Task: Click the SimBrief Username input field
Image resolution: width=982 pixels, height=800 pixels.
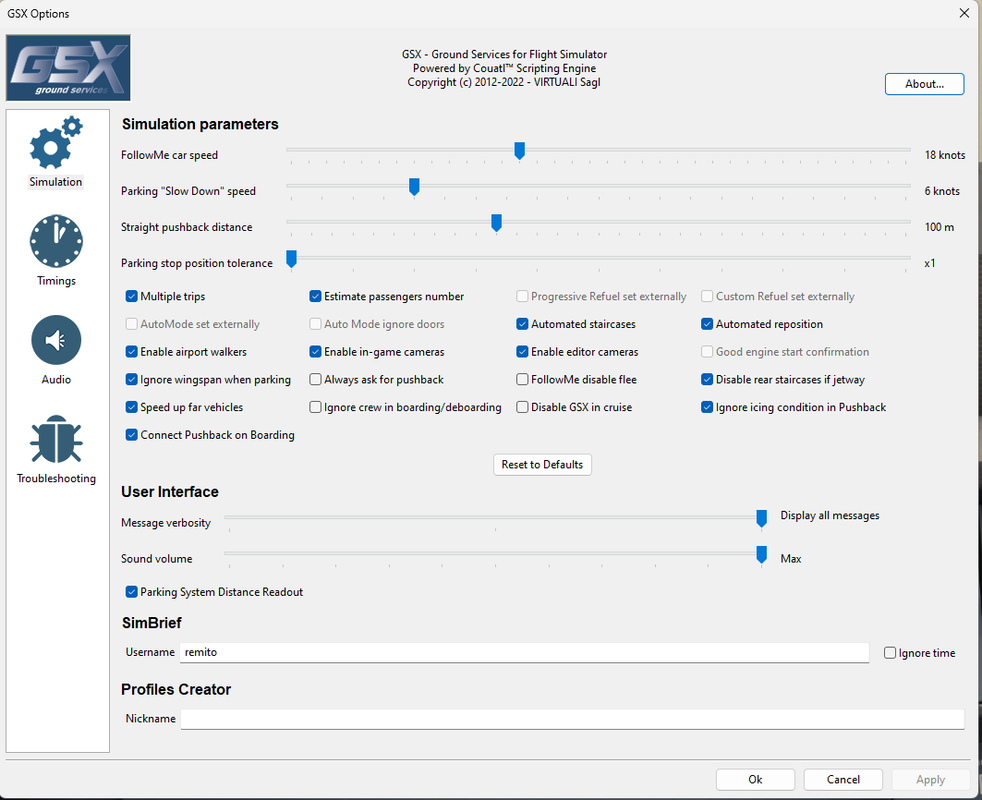Action: pyautogui.click(x=524, y=652)
